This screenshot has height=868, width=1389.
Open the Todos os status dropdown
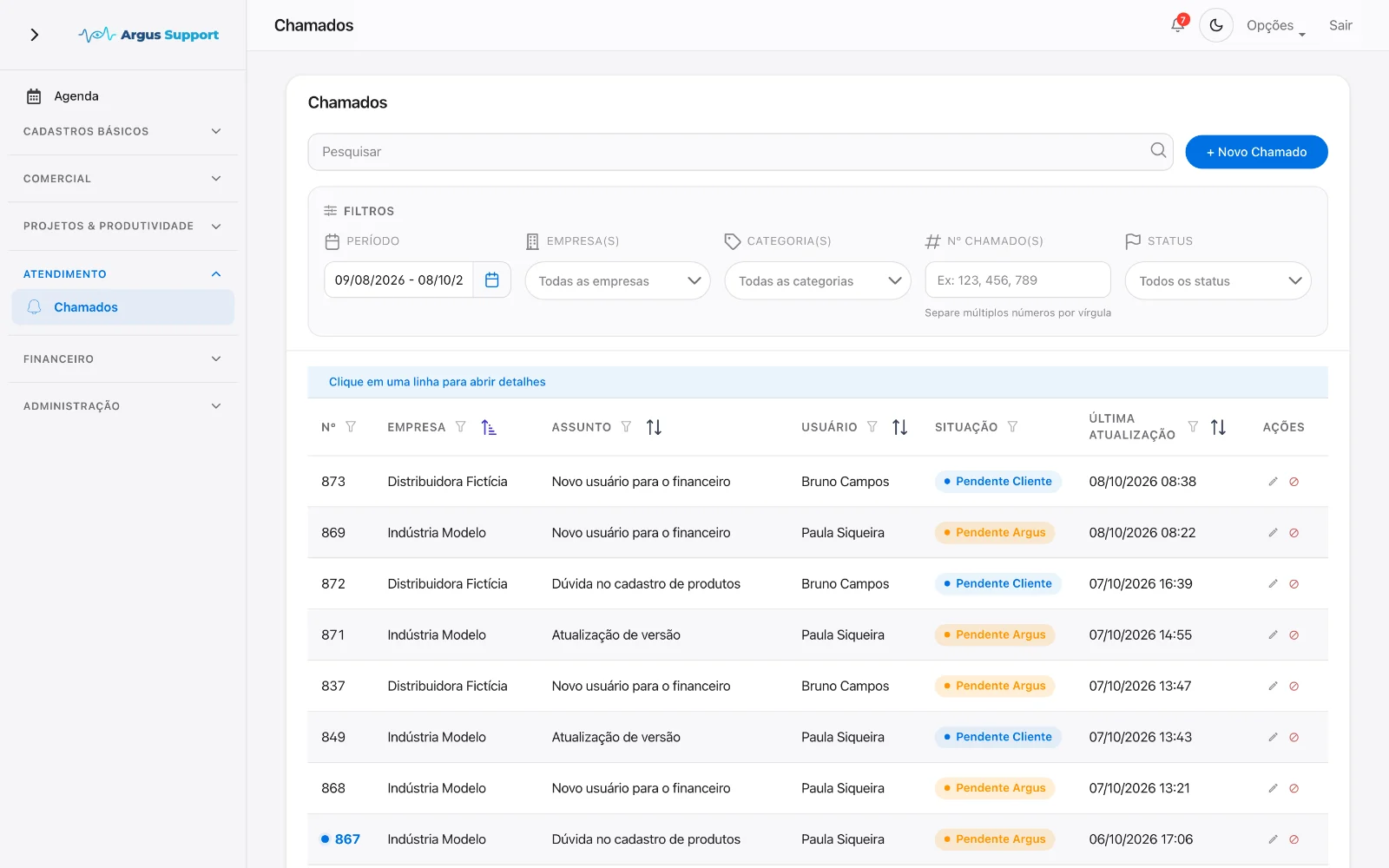click(1218, 280)
